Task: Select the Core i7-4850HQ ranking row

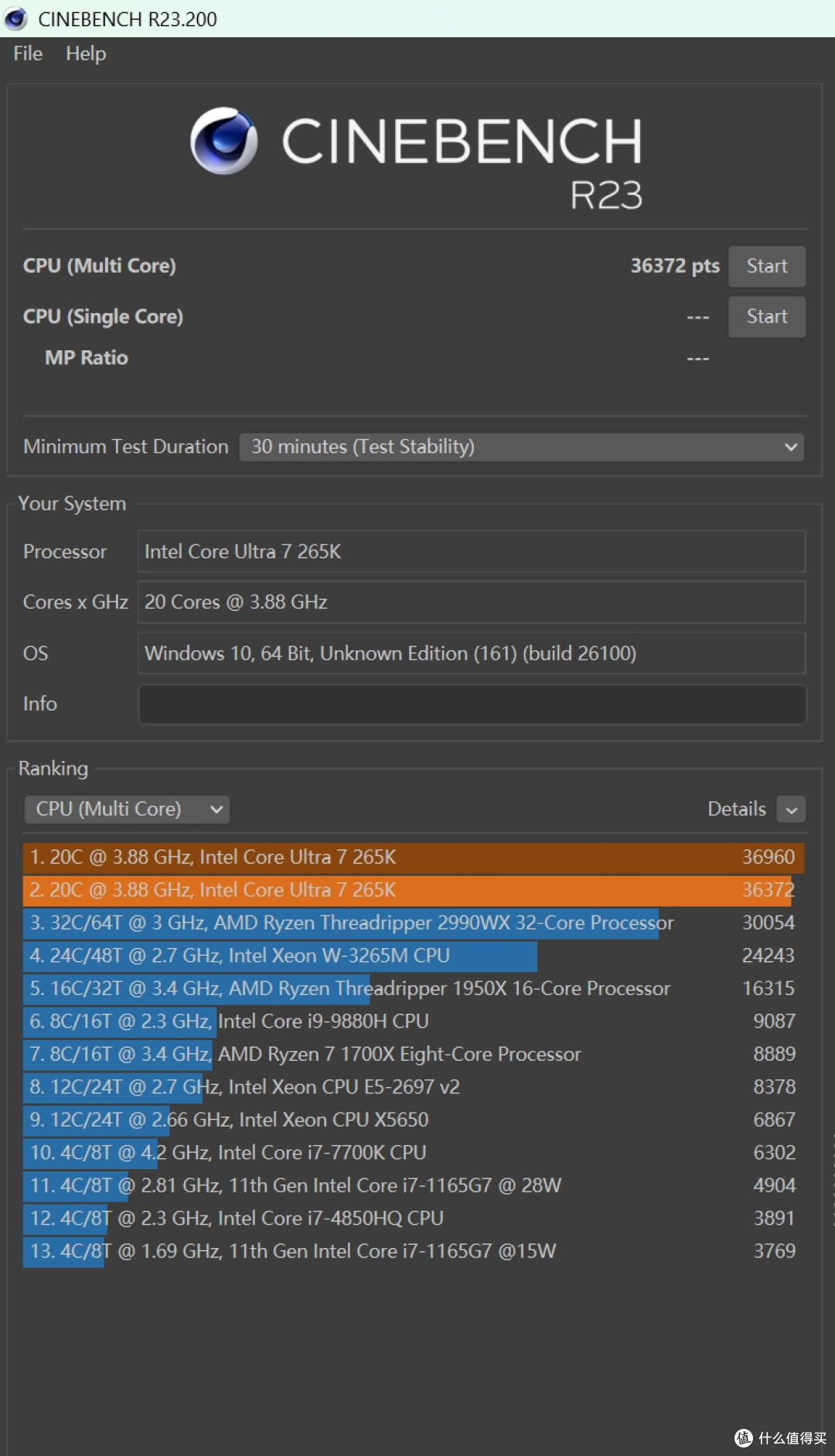Action: (414, 1219)
